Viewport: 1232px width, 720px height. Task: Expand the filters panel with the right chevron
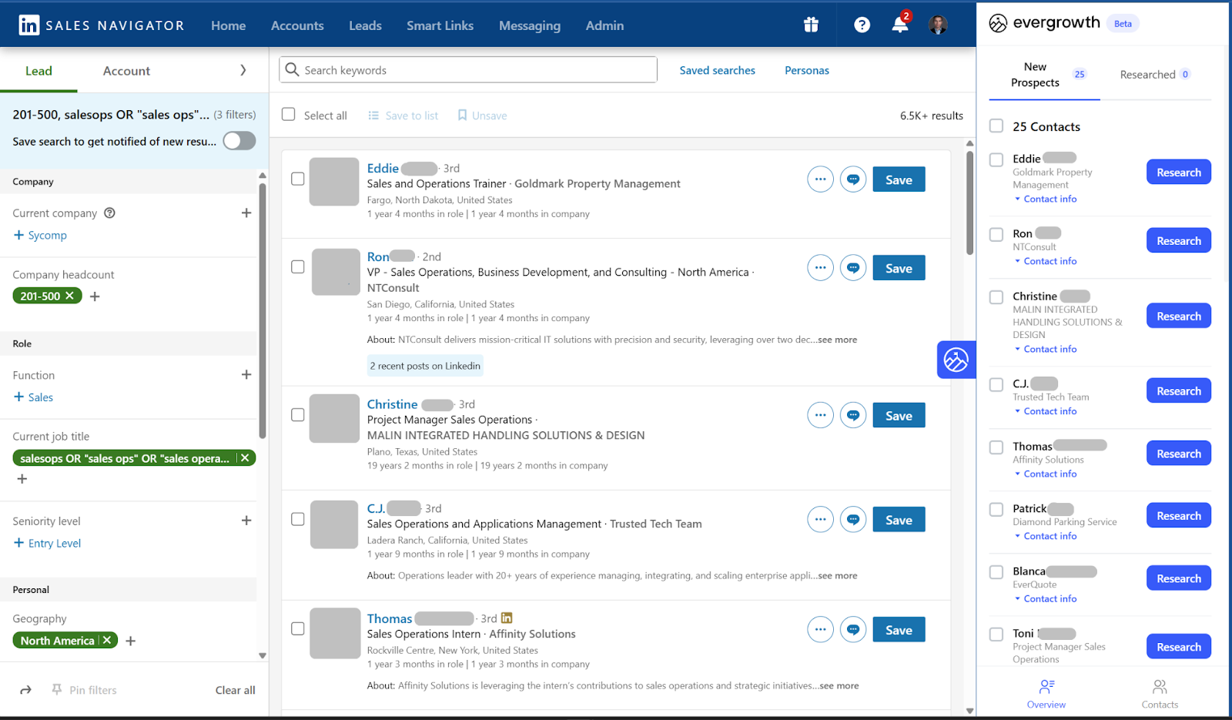coord(243,71)
